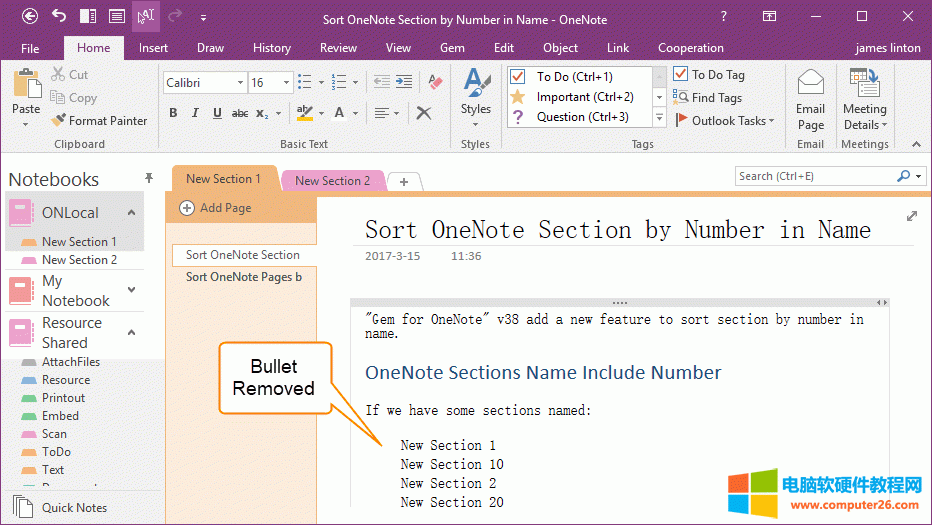
Task: Toggle the To Do Tag checkbox
Action: tap(681, 75)
